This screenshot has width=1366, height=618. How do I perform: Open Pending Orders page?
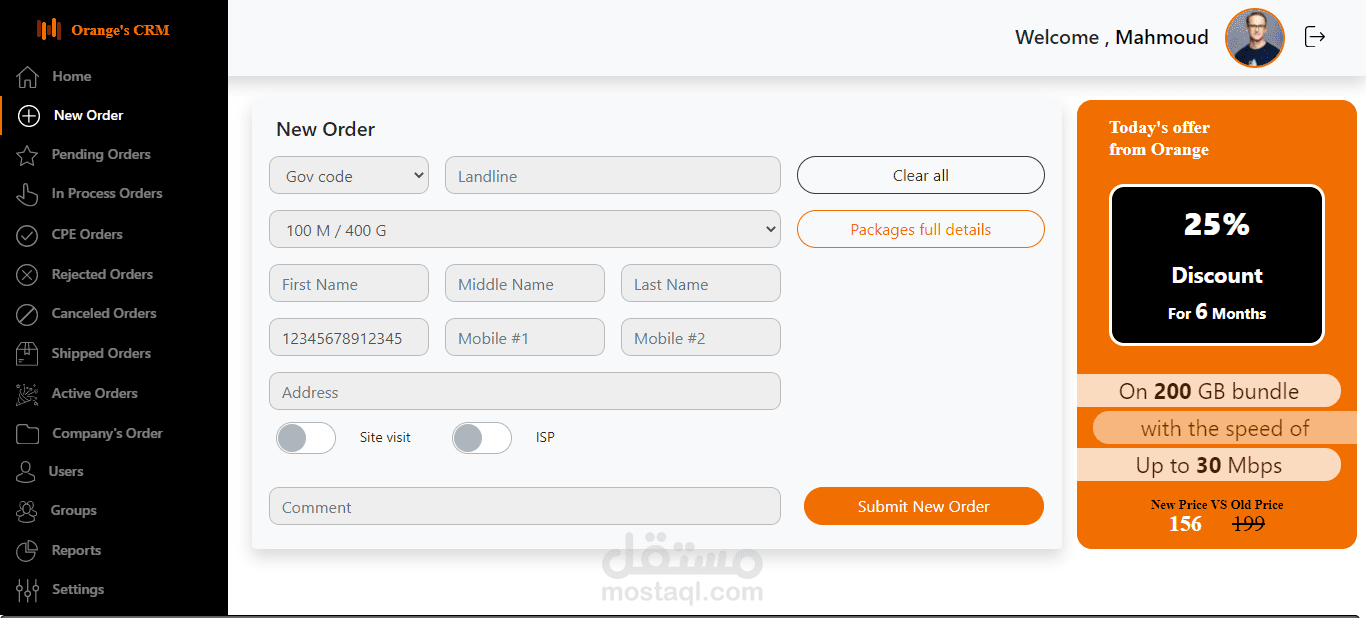click(x=101, y=155)
